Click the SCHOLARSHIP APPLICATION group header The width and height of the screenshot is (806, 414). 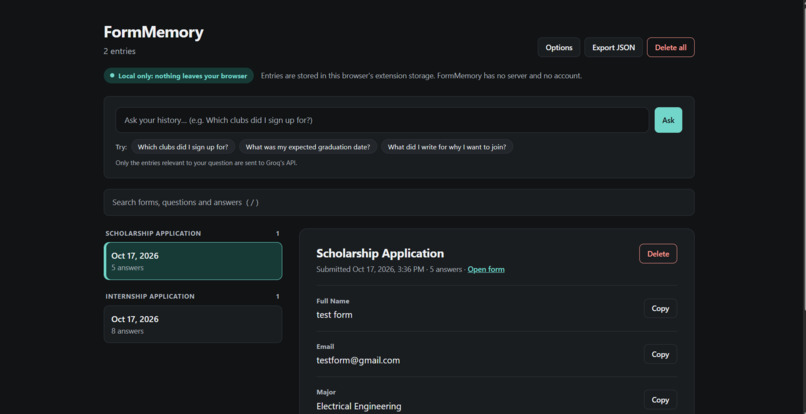click(x=153, y=233)
